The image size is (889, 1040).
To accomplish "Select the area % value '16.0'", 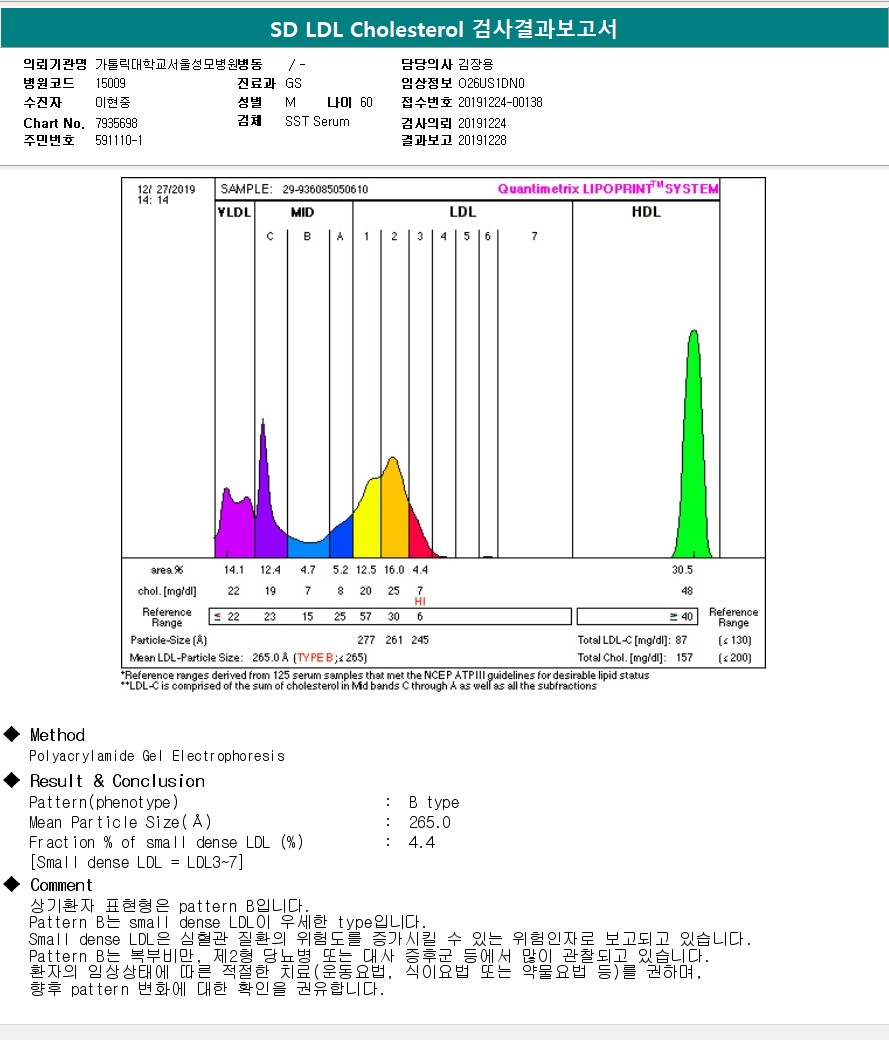I will [394, 570].
